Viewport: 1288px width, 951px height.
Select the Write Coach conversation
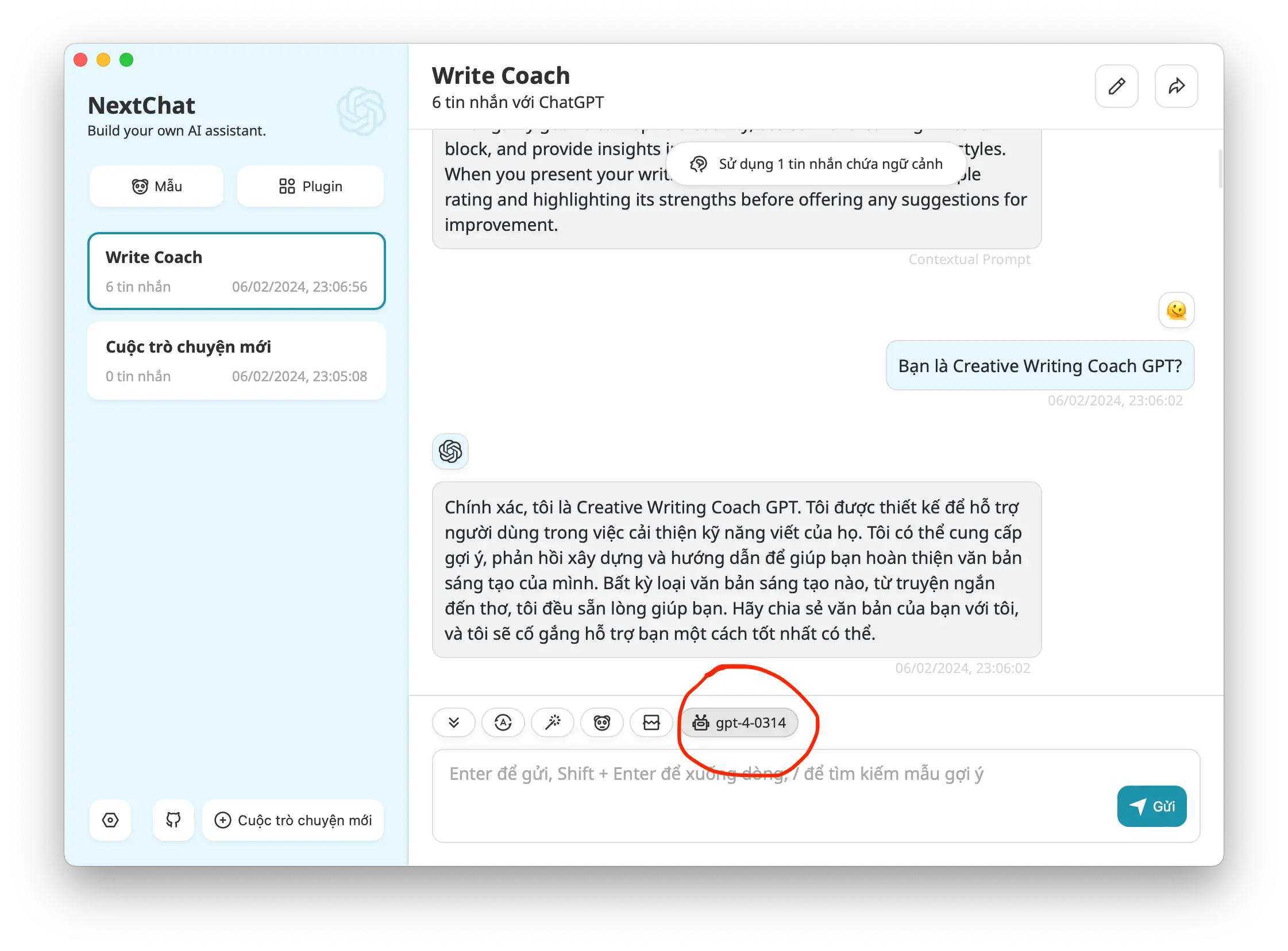click(236, 271)
